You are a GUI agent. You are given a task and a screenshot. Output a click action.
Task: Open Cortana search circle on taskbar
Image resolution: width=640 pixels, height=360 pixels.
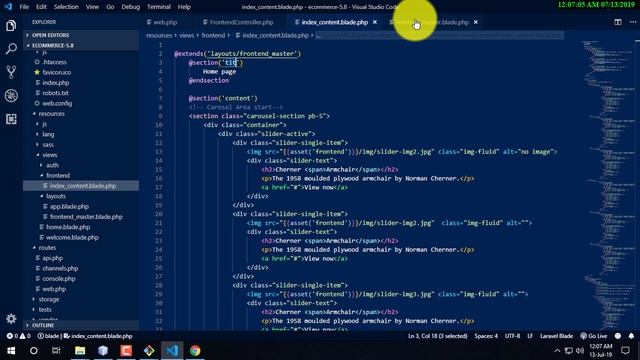tap(33, 351)
